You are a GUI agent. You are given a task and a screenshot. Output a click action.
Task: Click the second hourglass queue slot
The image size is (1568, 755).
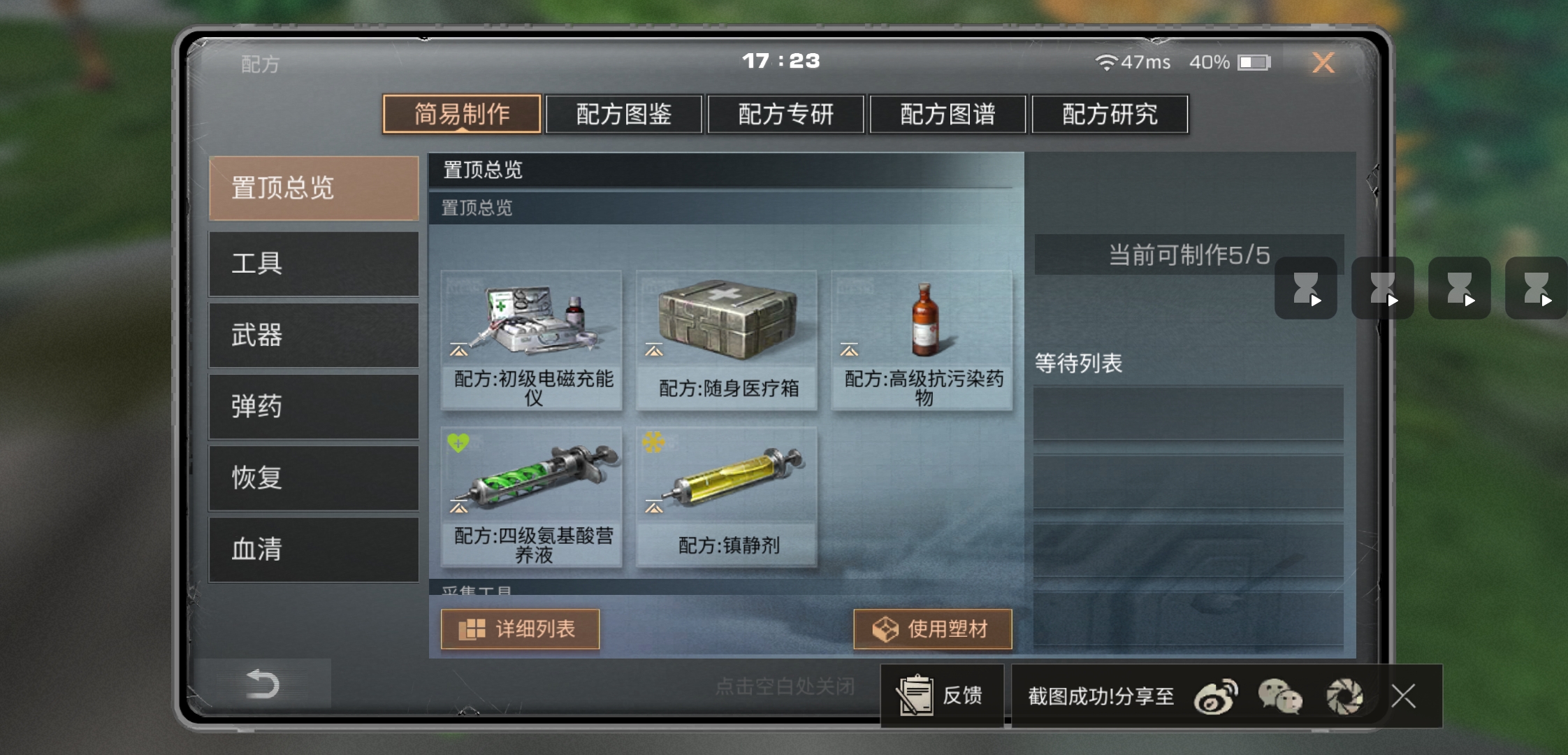click(1382, 288)
